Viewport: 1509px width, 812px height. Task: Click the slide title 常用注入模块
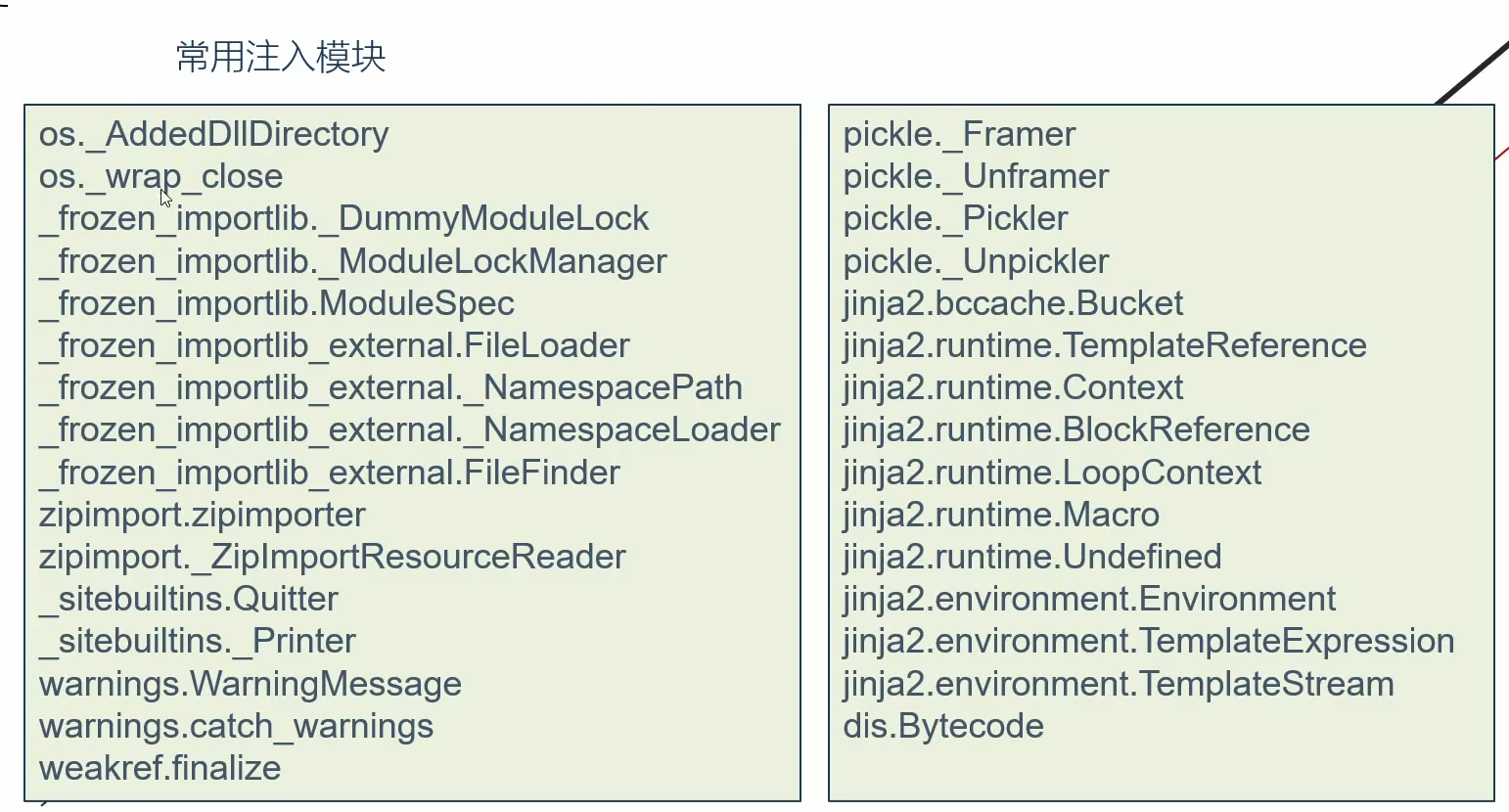point(281,57)
